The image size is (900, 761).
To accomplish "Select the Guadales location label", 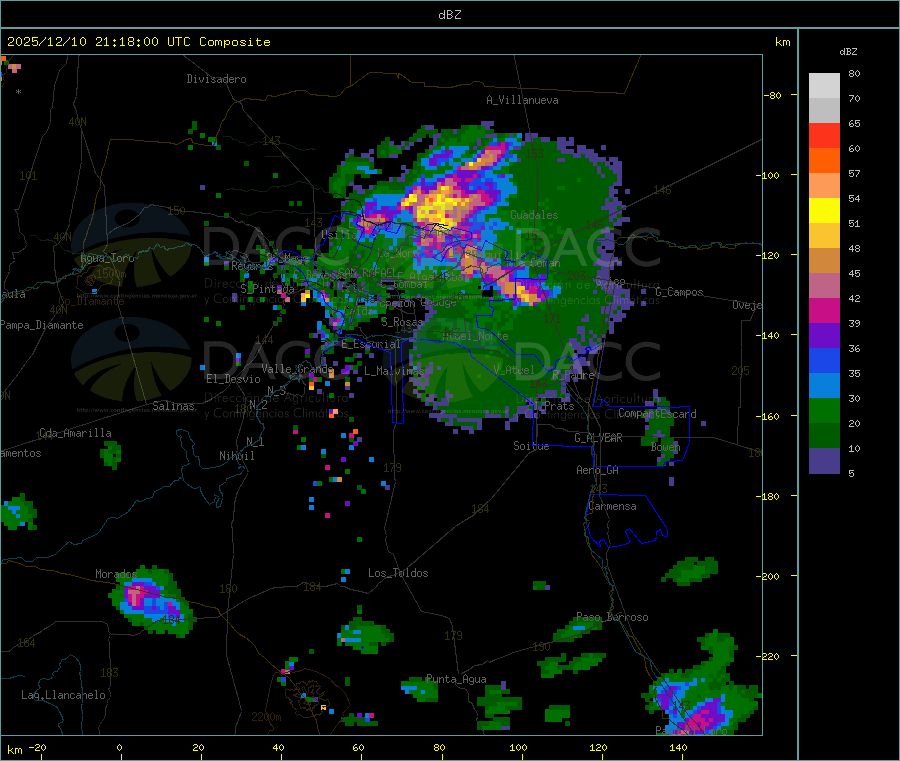I will pos(534,215).
